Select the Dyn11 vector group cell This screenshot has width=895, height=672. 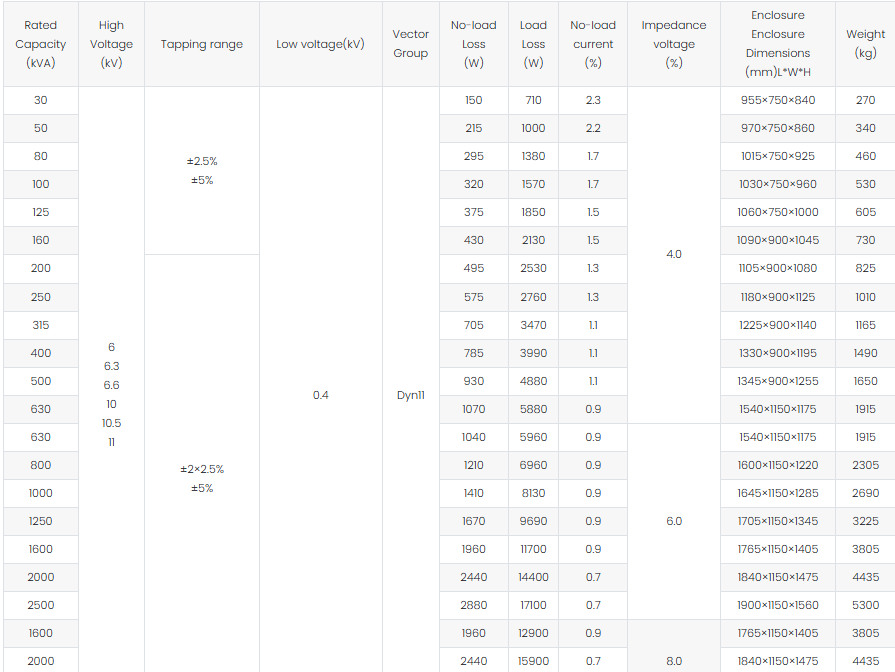[x=410, y=395]
